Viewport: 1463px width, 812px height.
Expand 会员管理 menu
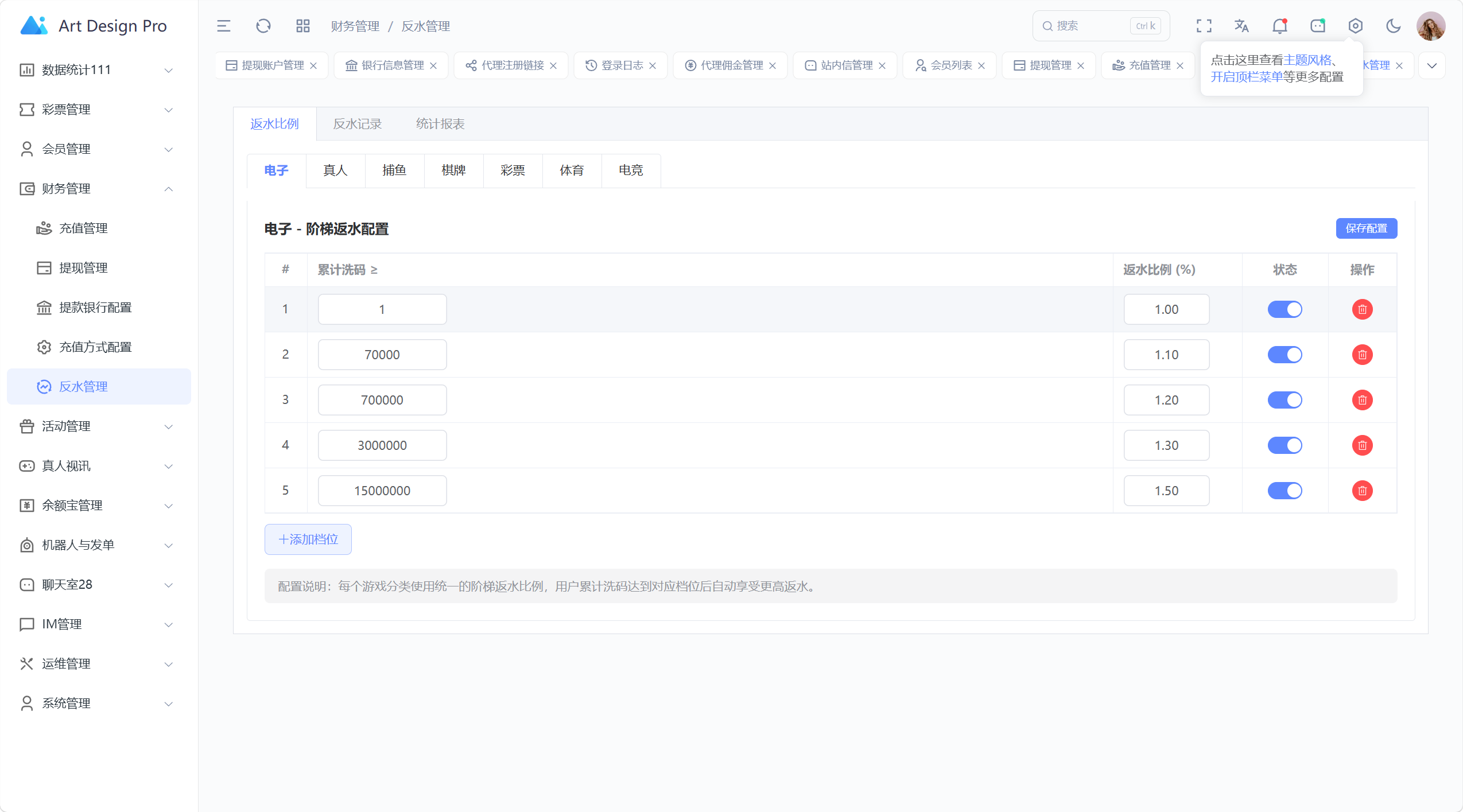99,149
